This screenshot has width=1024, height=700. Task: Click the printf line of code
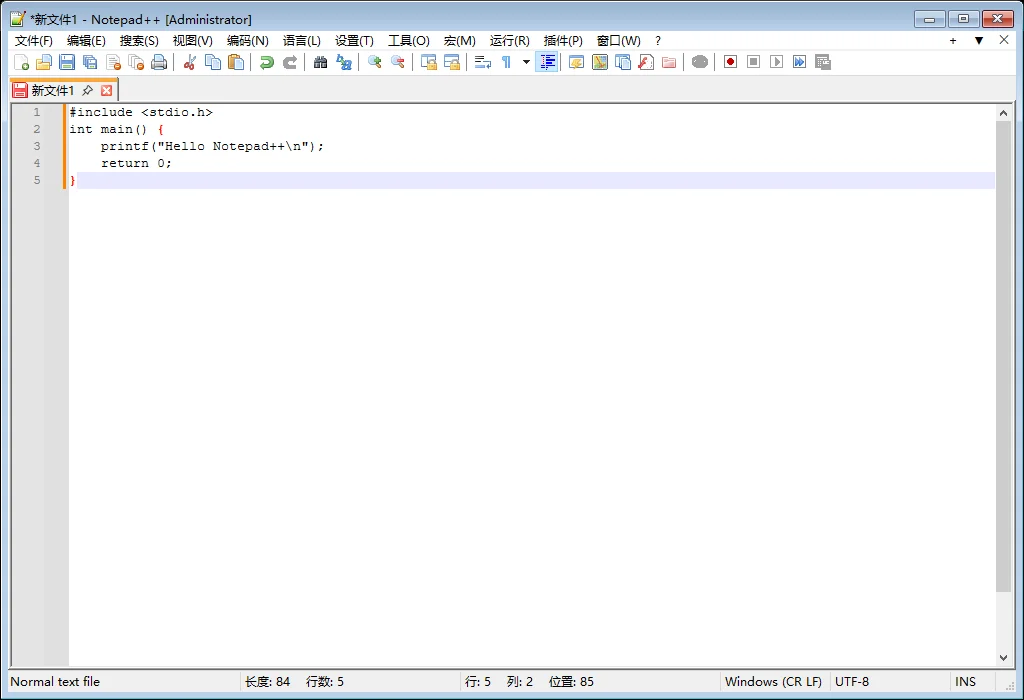click(x=212, y=146)
